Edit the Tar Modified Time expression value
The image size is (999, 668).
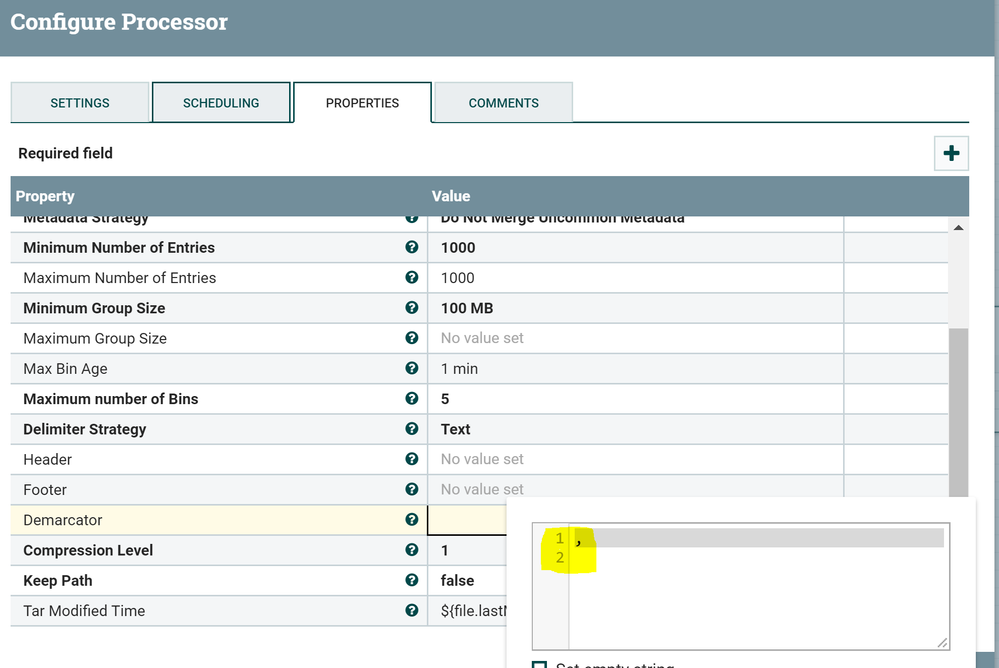click(467, 611)
